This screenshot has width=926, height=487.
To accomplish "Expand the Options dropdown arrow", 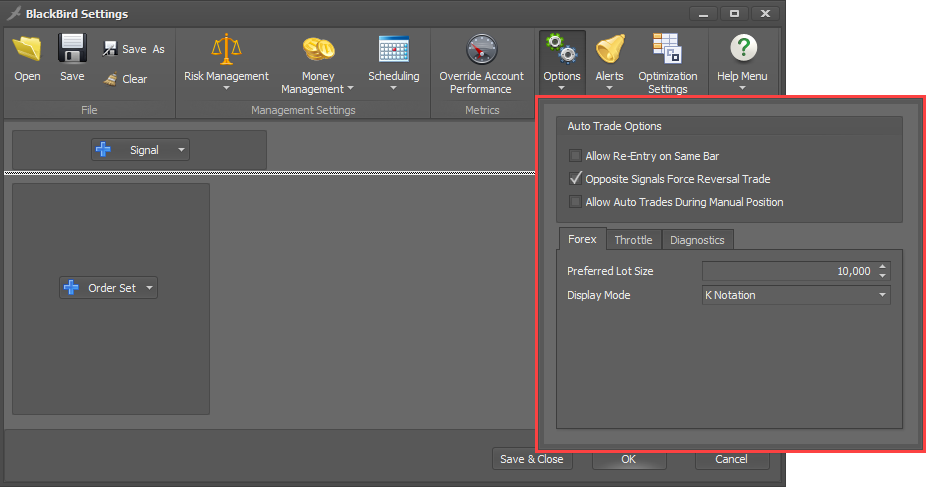I will pos(562,89).
